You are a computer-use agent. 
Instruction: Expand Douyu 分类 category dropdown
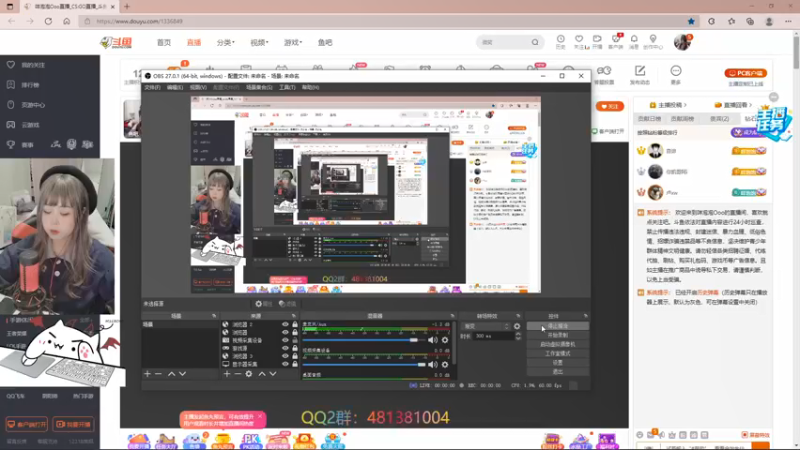click(x=226, y=42)
